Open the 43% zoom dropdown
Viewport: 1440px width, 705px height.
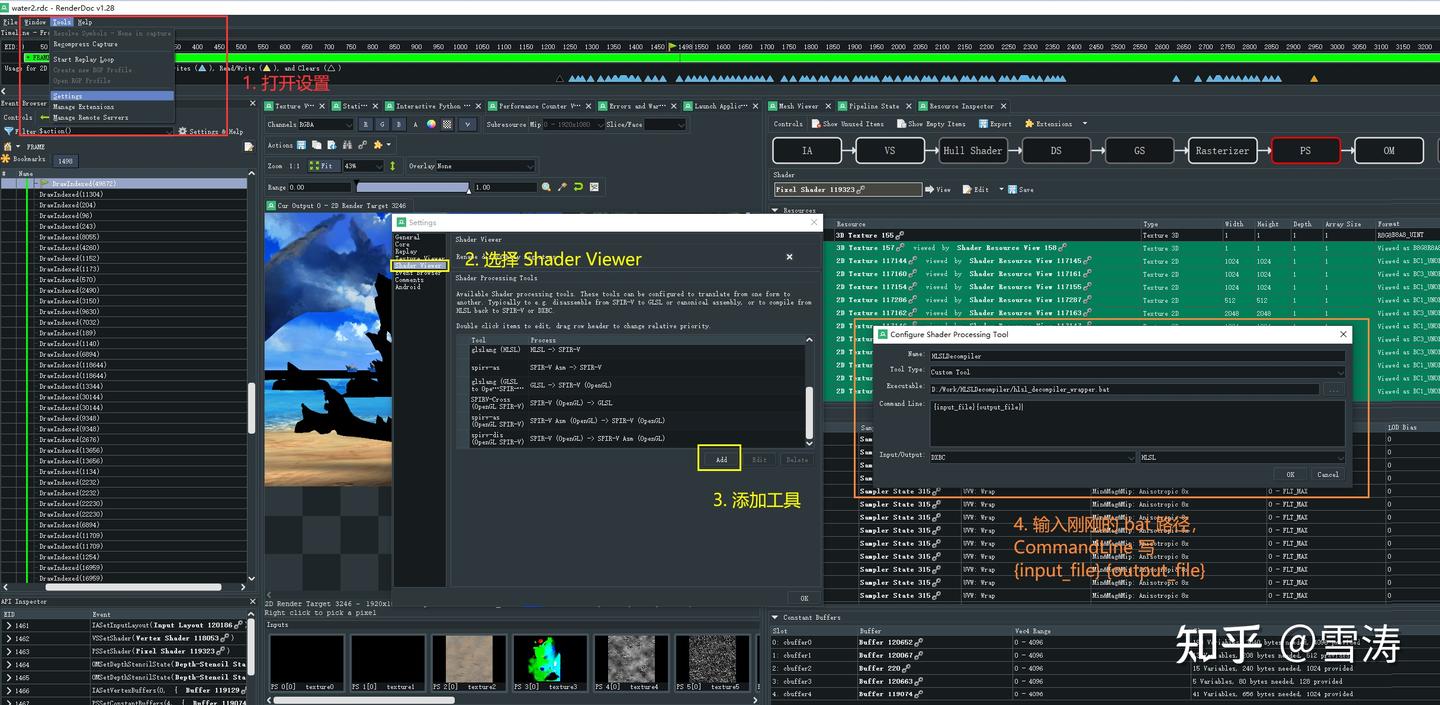click(x=364, y=166)
